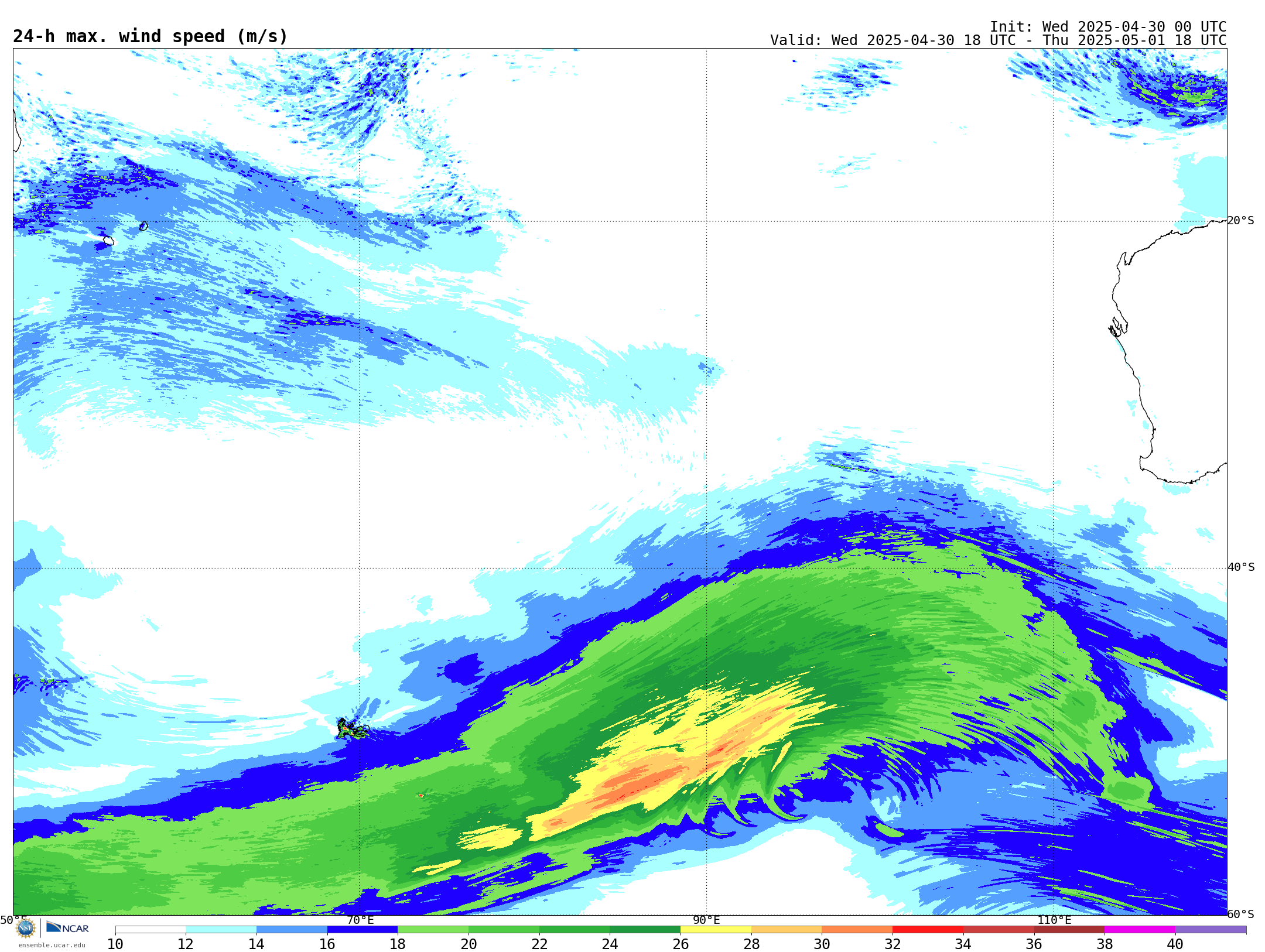Click the colorbar tick label 28

[x=751, y=944]
